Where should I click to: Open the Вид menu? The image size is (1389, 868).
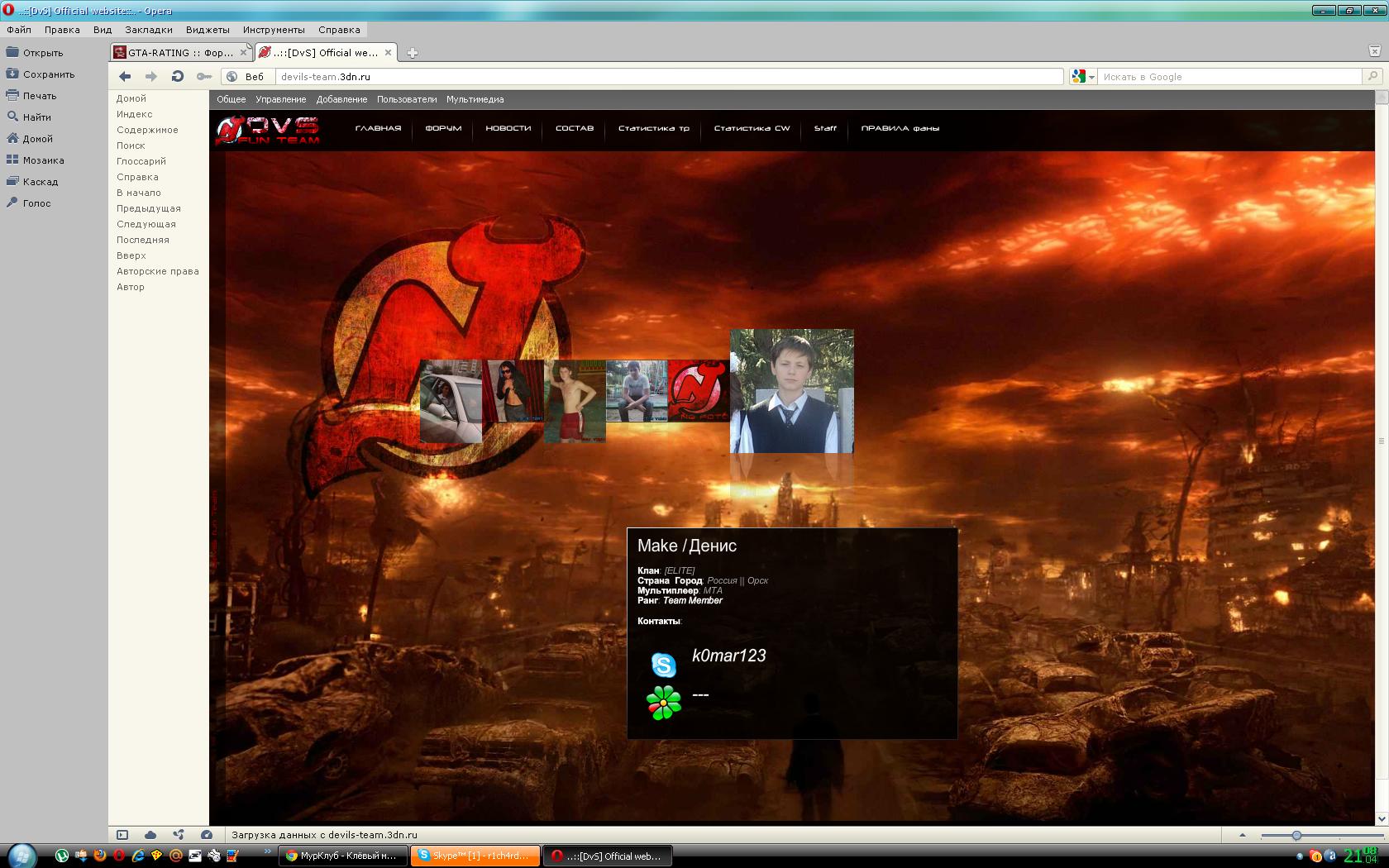click(x=103, y=29)
